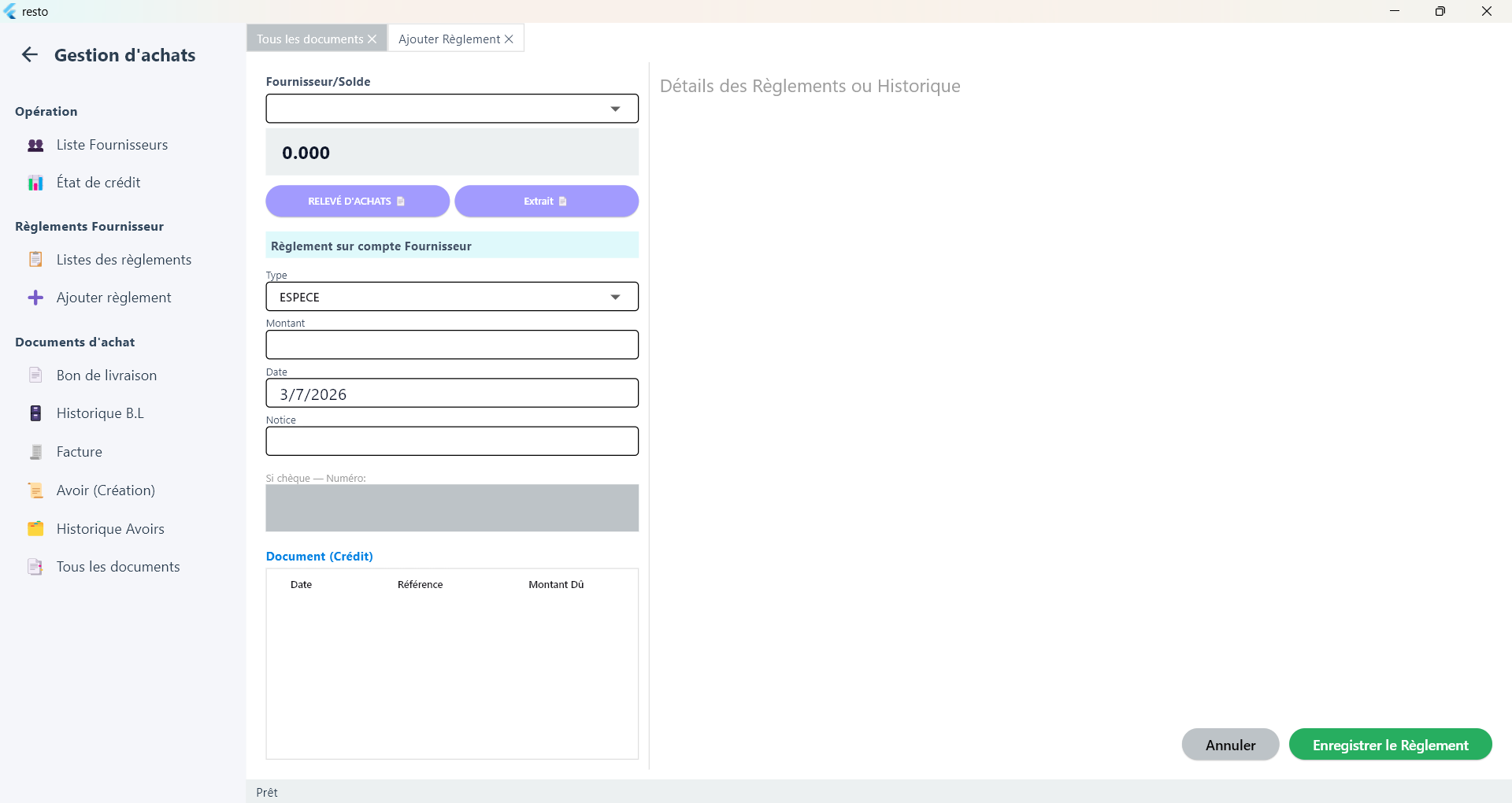Click the Prêt status bar text
Screen dimensions: 1512x803
coord(267,792)
